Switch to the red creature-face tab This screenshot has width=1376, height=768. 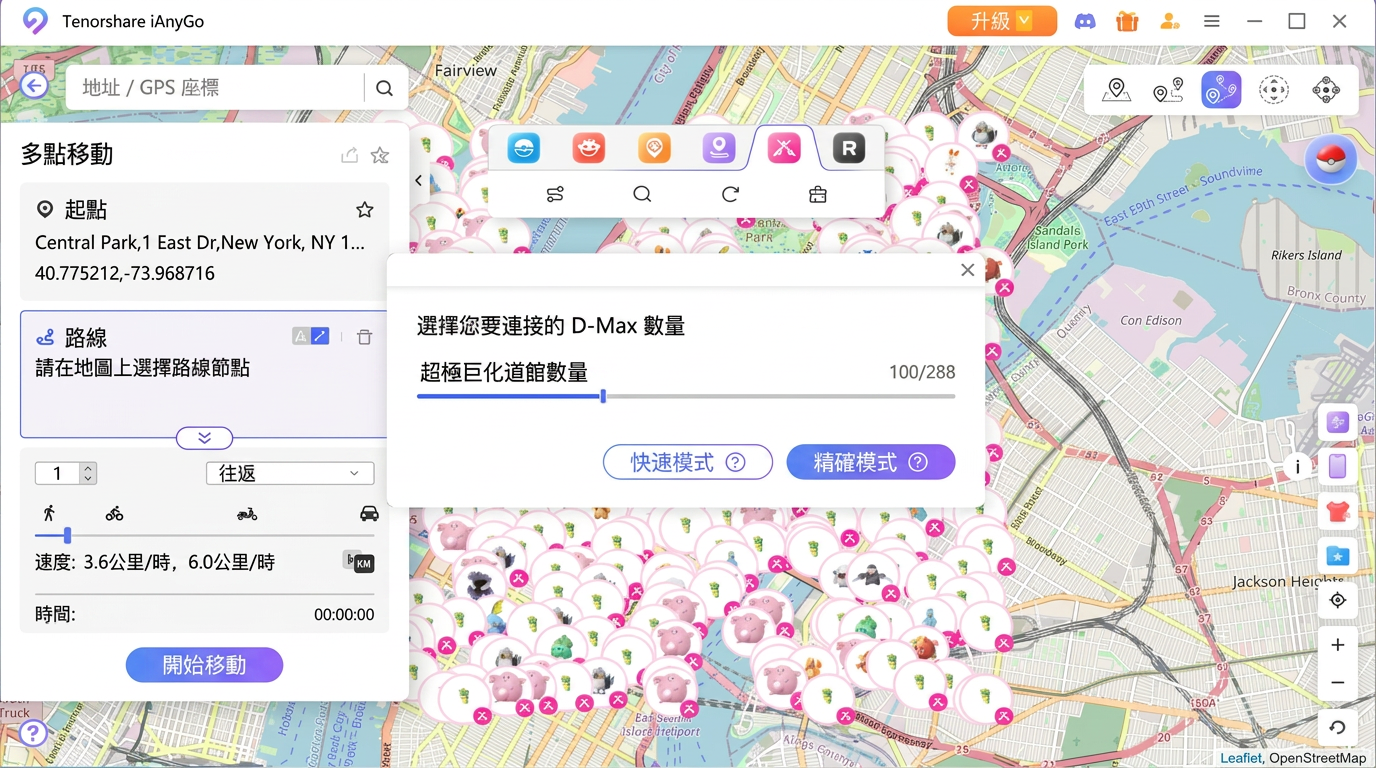[x=589, y=148]
